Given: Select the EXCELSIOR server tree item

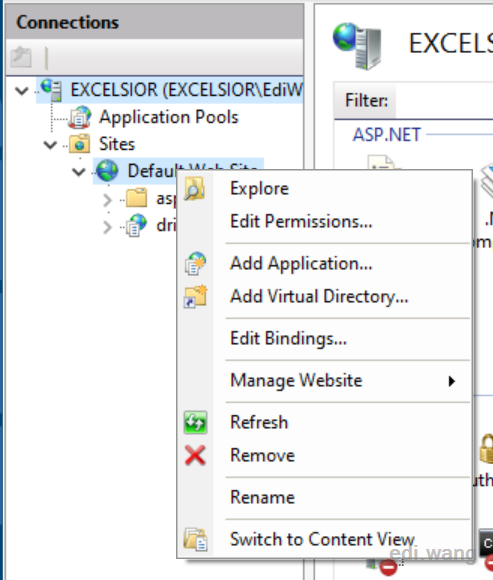Looking at the screenshot, I should [x=186, y=90].
